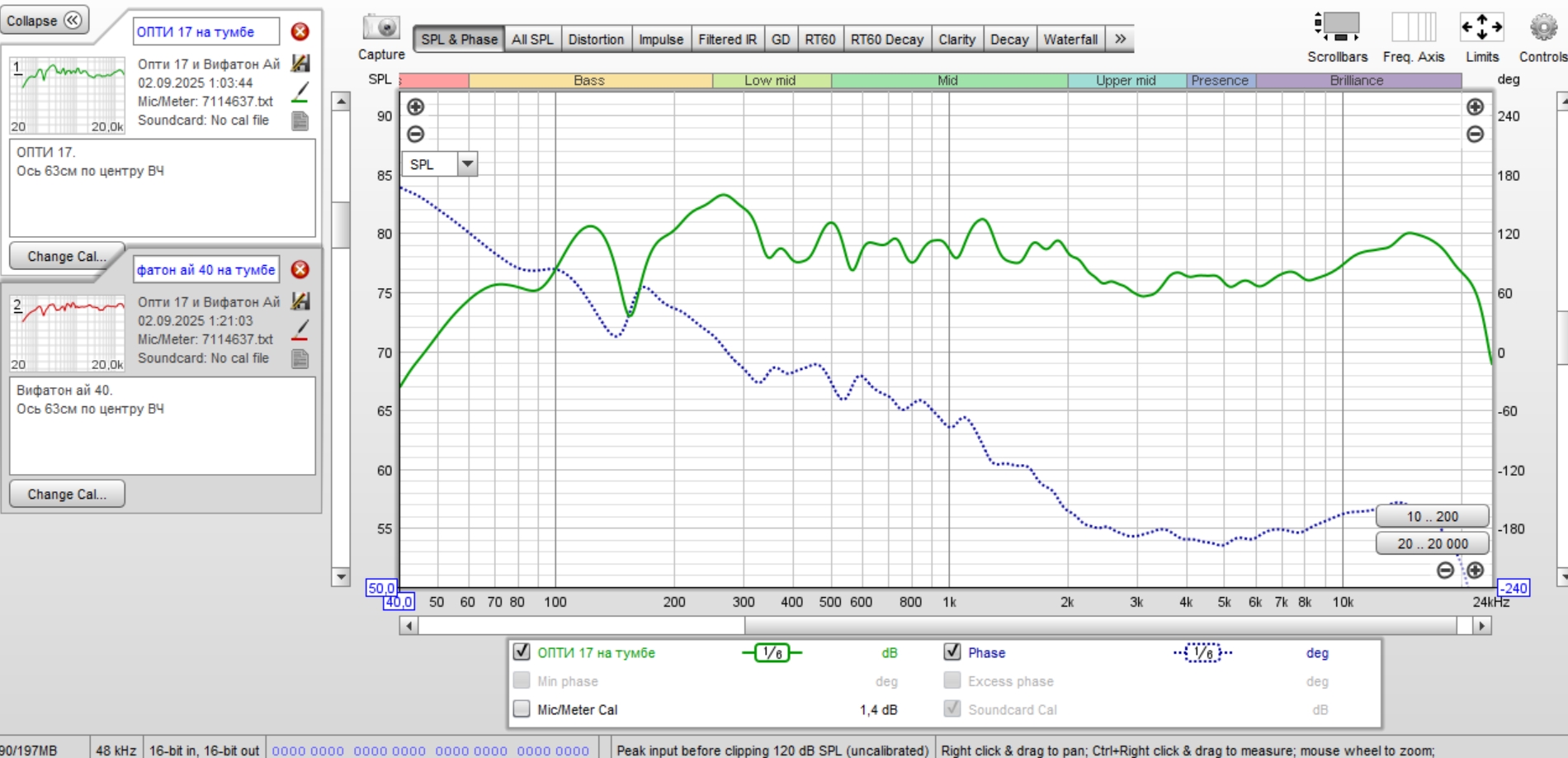Set frequency range with 10 .. 200 button
1568x758 pixels.
click(1432, 516)
